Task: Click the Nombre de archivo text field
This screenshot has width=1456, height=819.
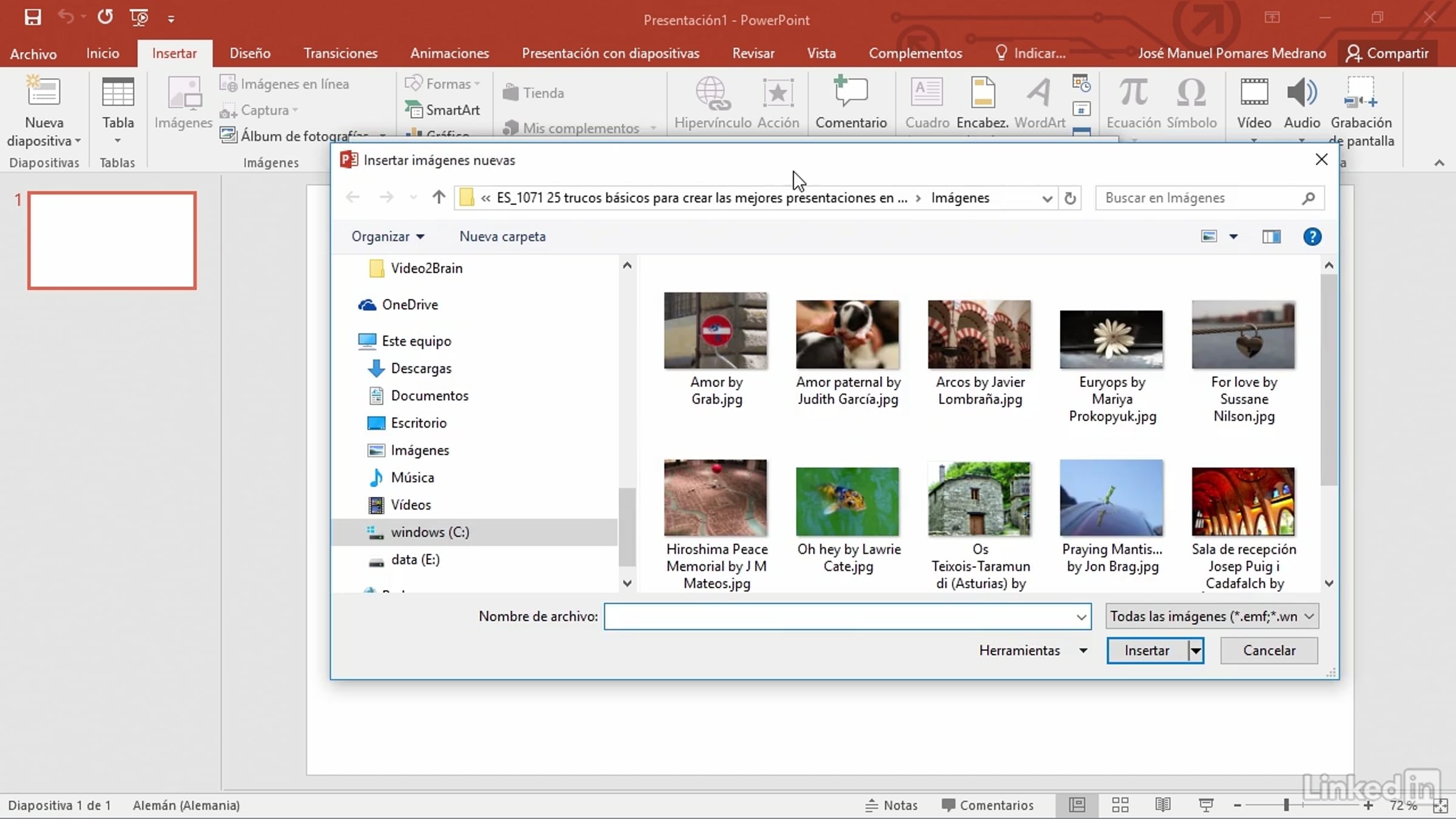Action: click(x=848, y=617)
